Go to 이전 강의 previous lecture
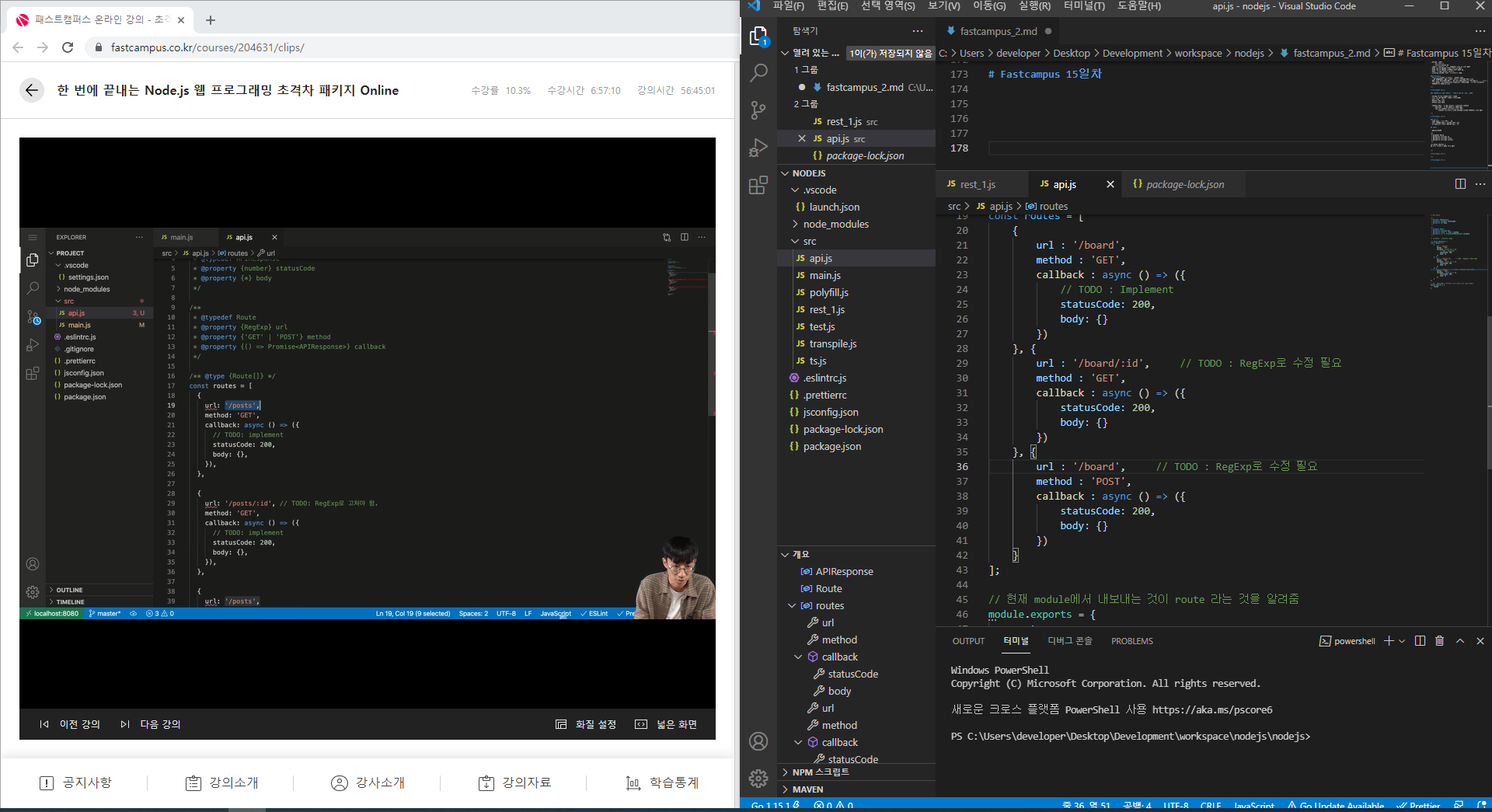Image resolution: width=1492 pixels, height=812 pixels. pyautogui.click(x=70, y=724)
